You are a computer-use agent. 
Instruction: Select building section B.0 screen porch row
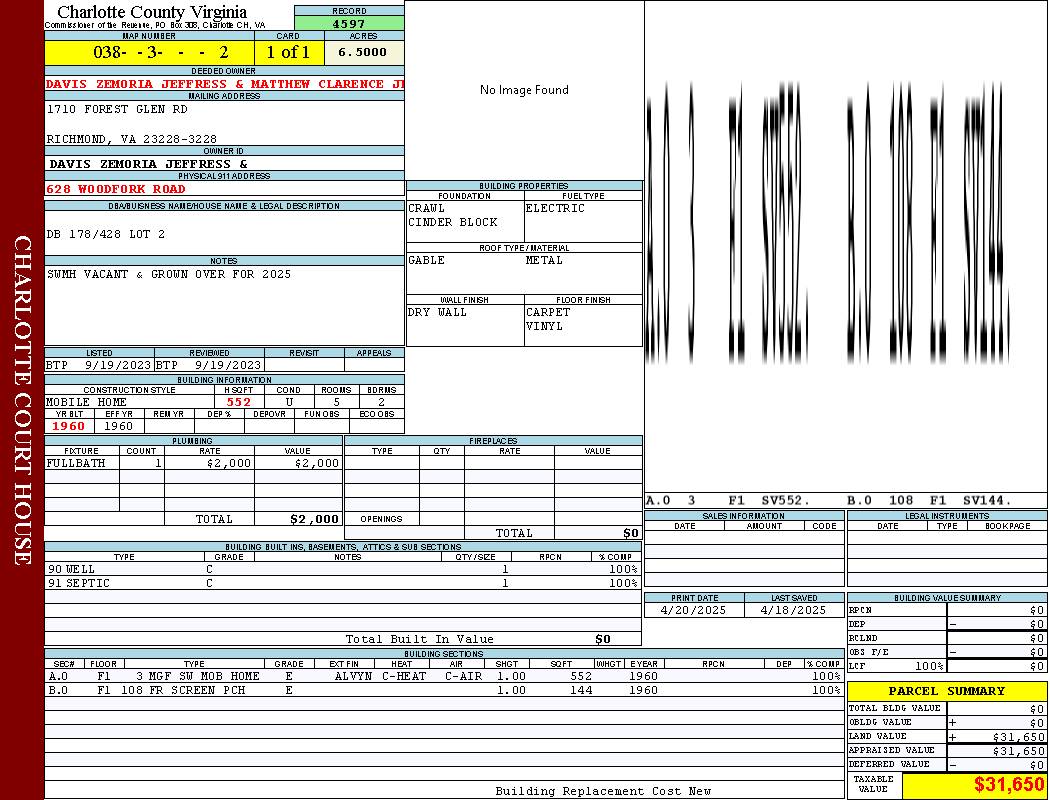coord(442,690)
